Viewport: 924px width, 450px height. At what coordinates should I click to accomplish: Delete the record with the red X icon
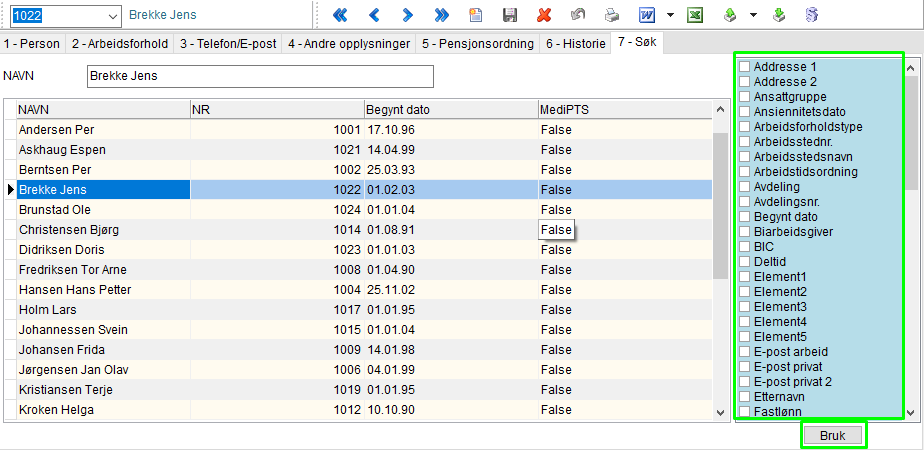(x=544, y=15)
